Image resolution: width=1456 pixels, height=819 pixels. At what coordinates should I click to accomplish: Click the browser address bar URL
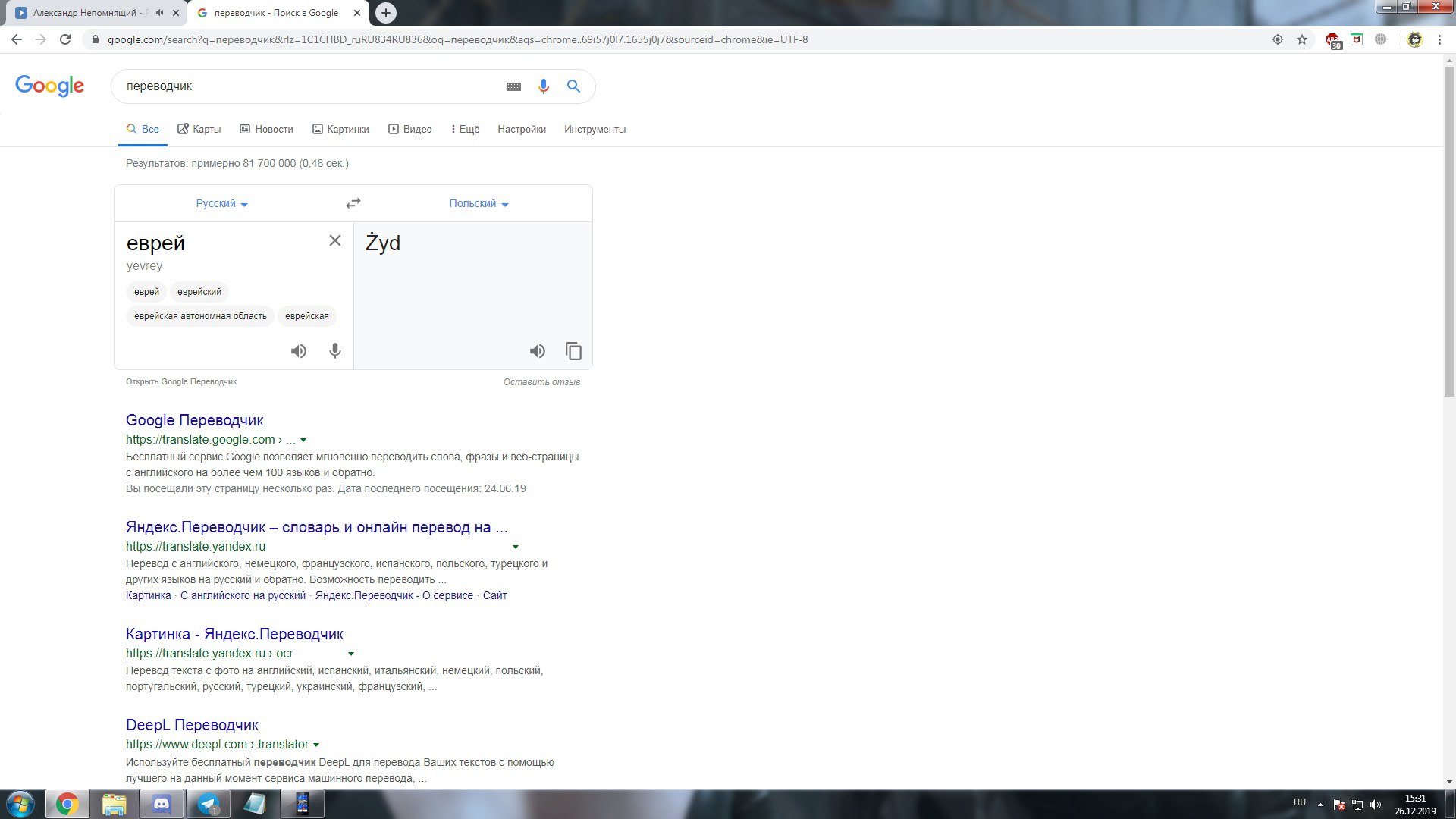(457, 39)
